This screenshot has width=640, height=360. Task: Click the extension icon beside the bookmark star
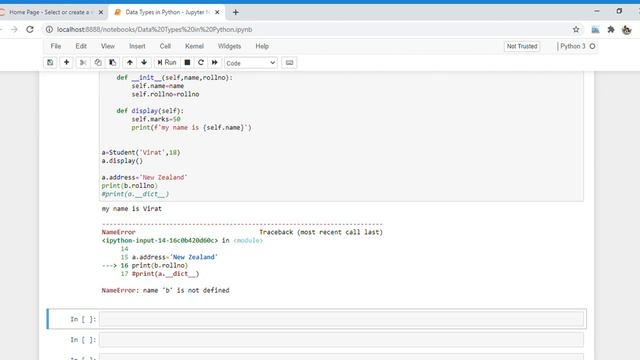tap(596, 29)
